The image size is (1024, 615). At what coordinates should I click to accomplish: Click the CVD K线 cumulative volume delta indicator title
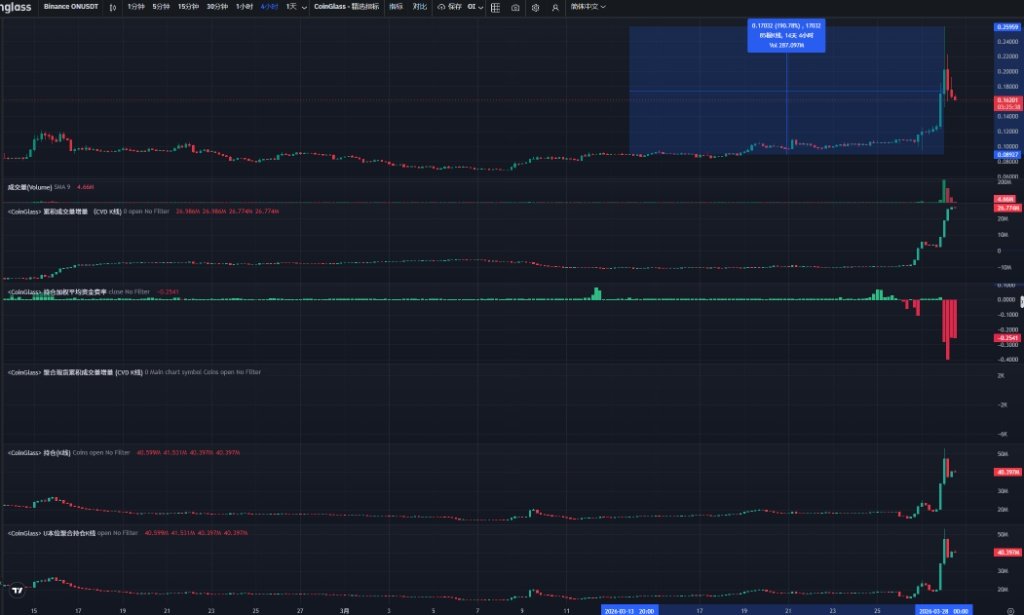click(64, 212)
